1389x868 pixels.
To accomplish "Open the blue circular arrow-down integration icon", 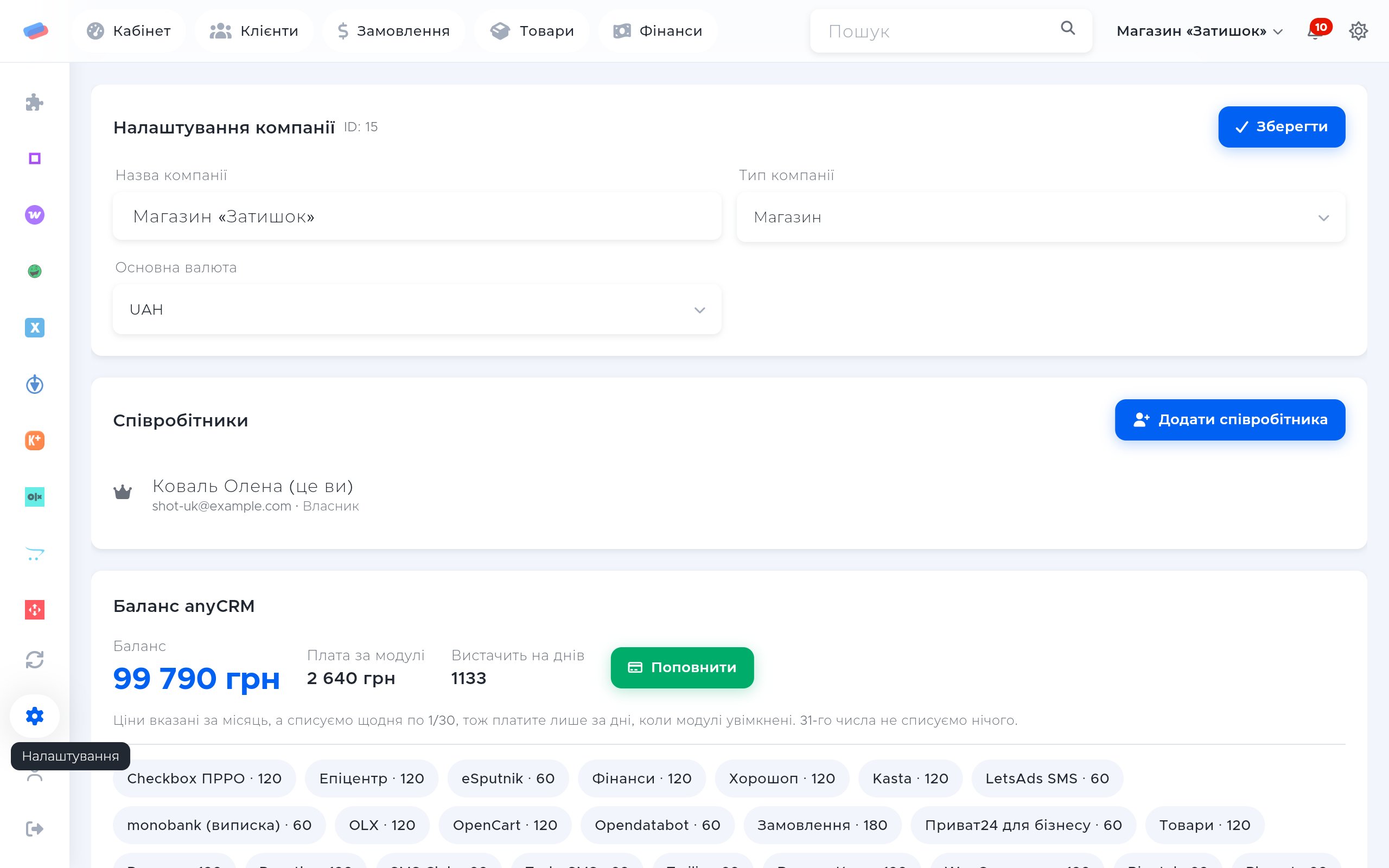I will point(34,384).
